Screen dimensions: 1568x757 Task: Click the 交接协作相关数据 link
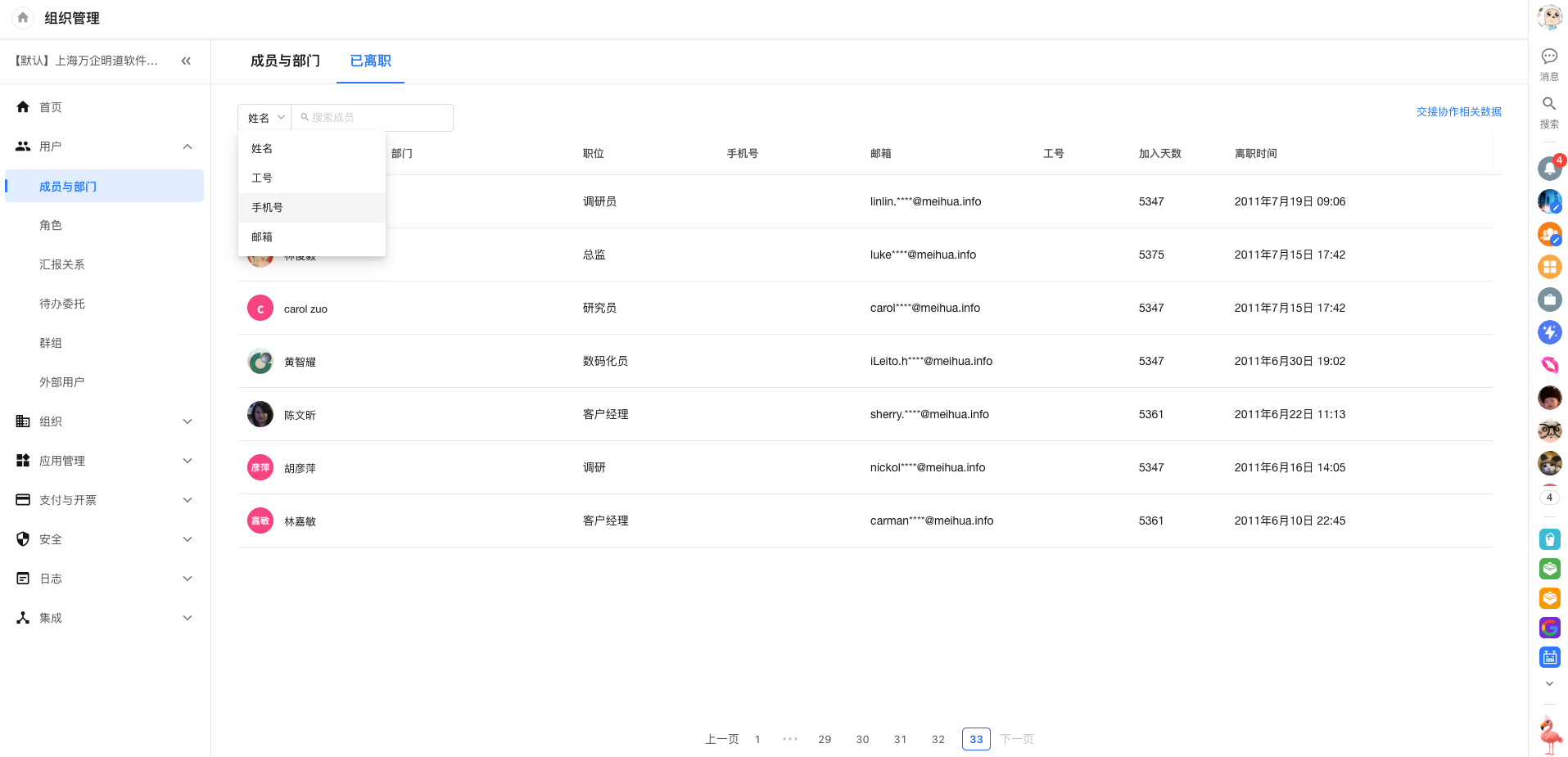[x=1457, y=112]
